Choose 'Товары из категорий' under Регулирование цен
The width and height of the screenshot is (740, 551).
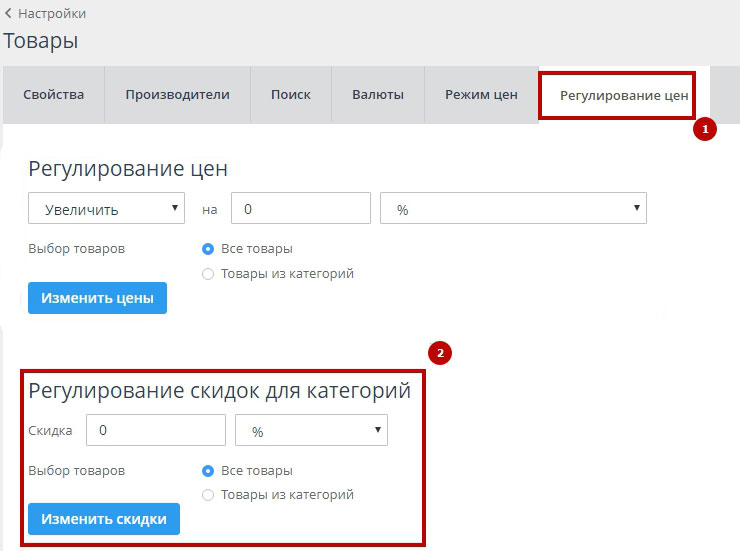[x=209, y=273]
